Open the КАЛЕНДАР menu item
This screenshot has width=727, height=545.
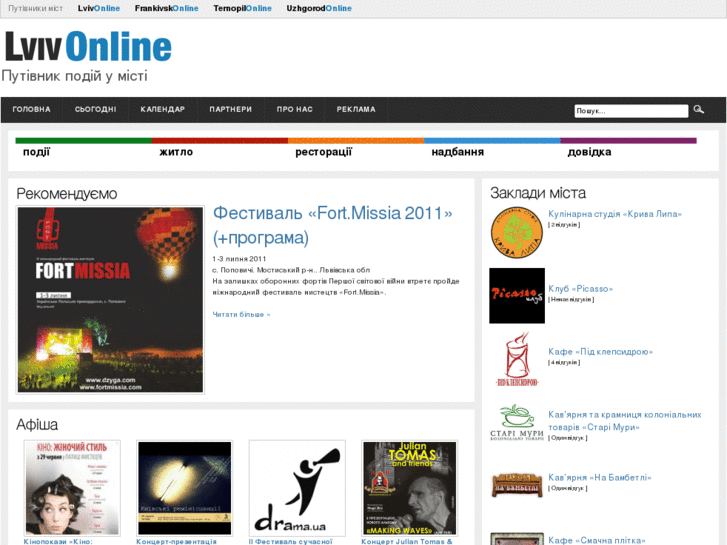pyautogui.click(x=163, y=109)
